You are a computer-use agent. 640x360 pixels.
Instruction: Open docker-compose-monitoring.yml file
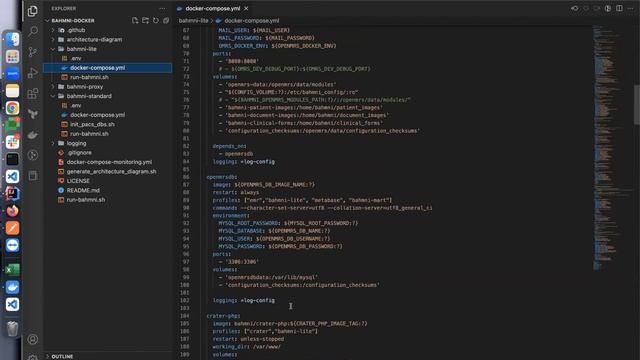click(x=108, y=162)
